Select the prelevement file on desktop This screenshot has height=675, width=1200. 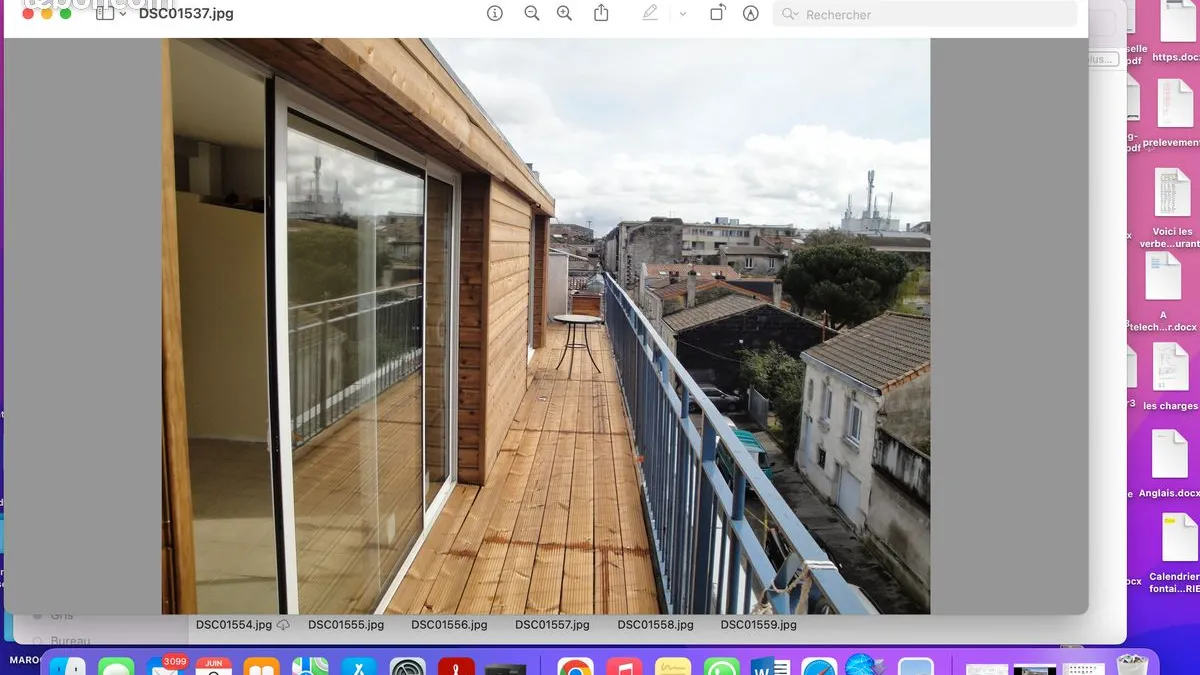(1172, 113)
